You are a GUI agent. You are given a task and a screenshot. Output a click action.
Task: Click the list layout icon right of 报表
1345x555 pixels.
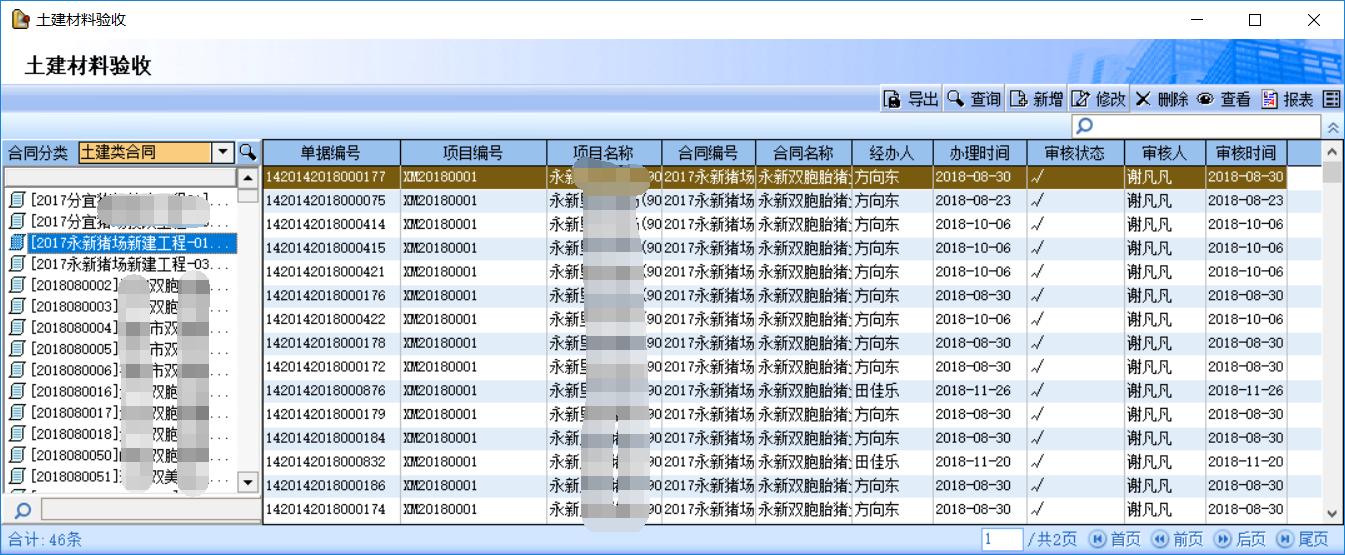coord(1331,99)
